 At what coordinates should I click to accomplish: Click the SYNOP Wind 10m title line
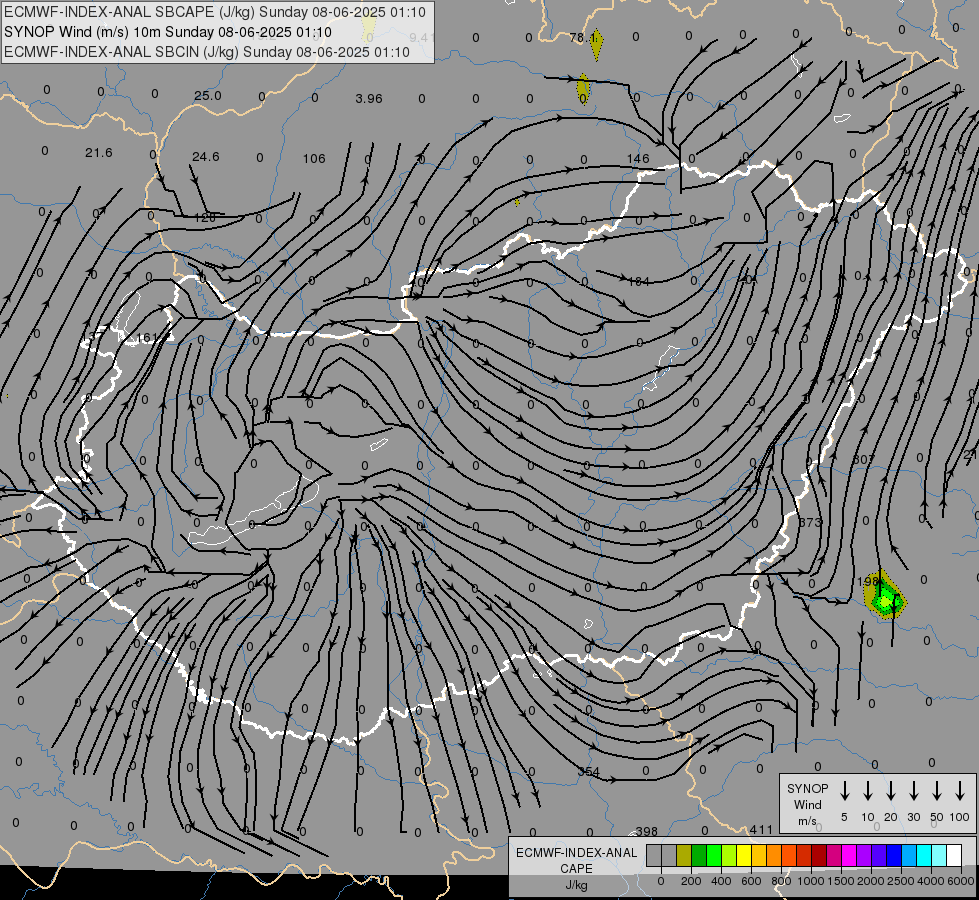pyautogui.click(x=167, y=32)
